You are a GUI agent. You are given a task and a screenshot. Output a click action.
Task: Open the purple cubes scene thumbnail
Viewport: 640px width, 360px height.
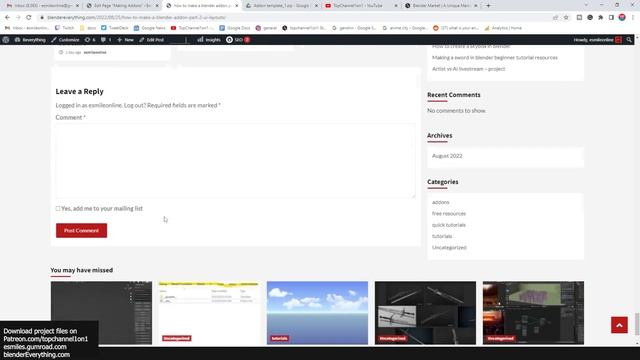533,313
